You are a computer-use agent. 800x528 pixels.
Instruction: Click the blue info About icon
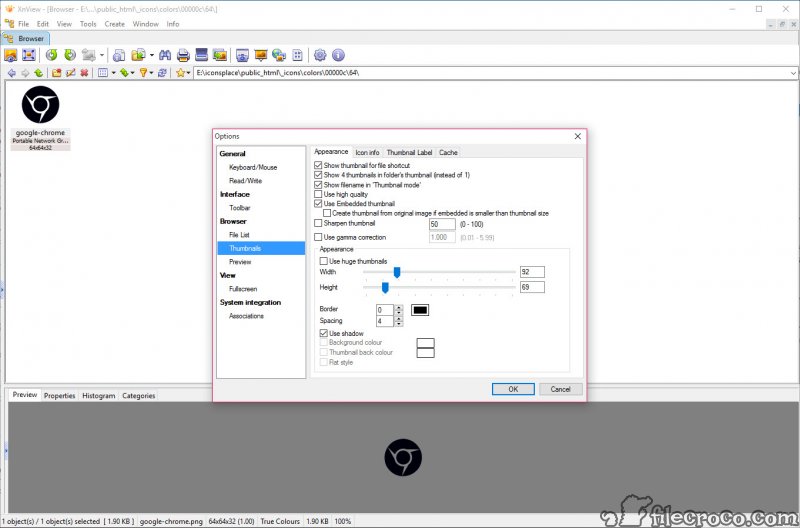(338, 55)
